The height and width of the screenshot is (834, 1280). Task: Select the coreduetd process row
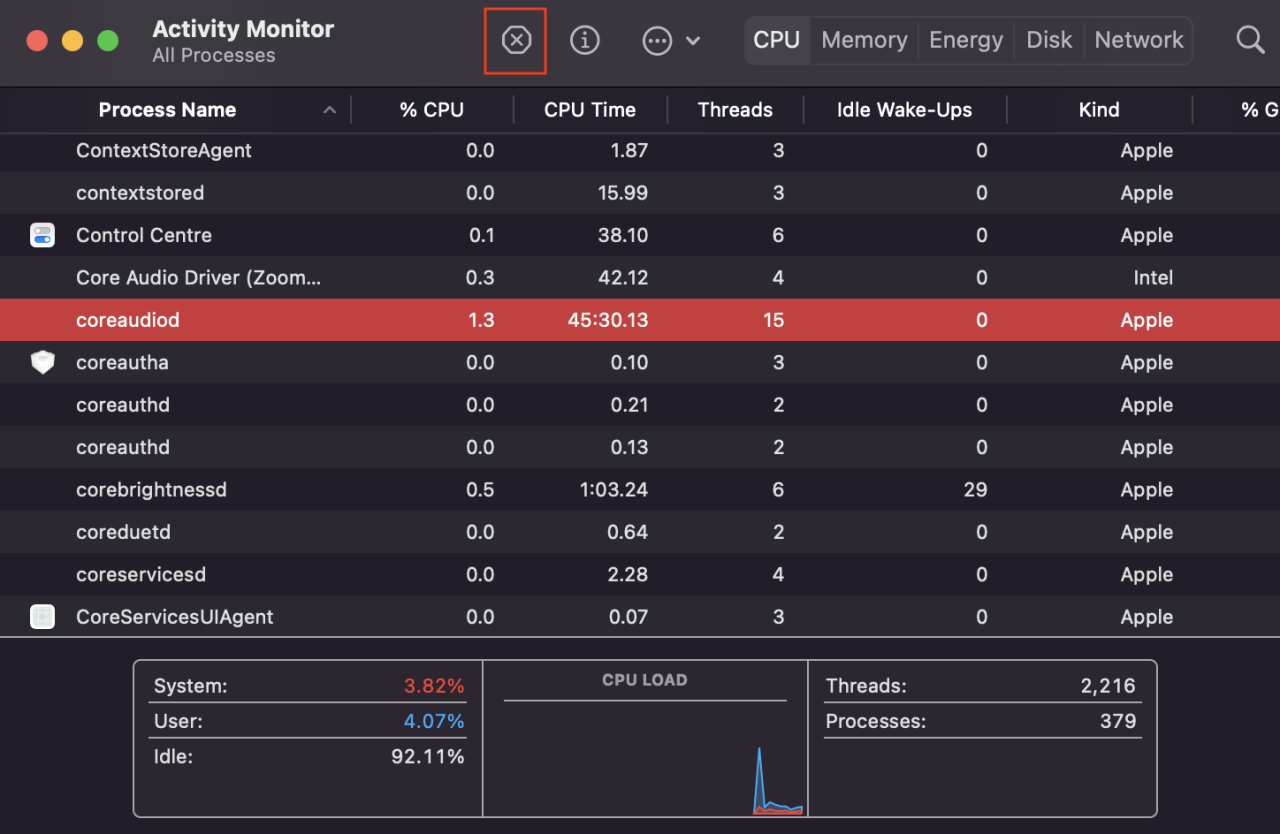(x=640, y=532)
